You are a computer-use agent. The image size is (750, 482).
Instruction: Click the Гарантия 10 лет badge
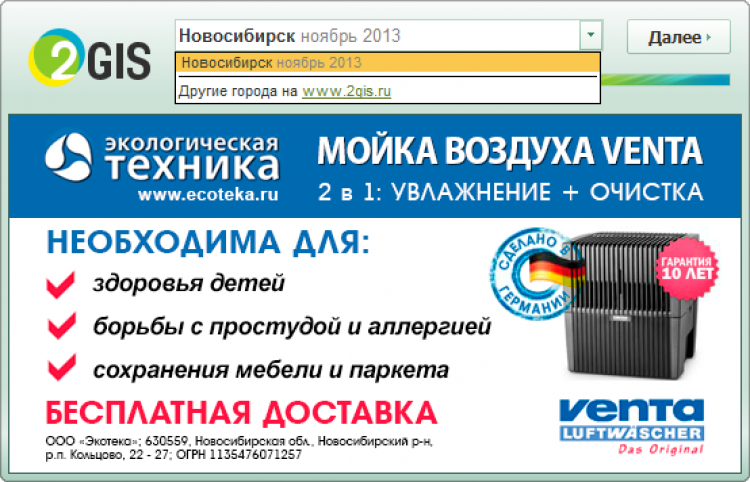pyautogui.click(x=687, y=268)
